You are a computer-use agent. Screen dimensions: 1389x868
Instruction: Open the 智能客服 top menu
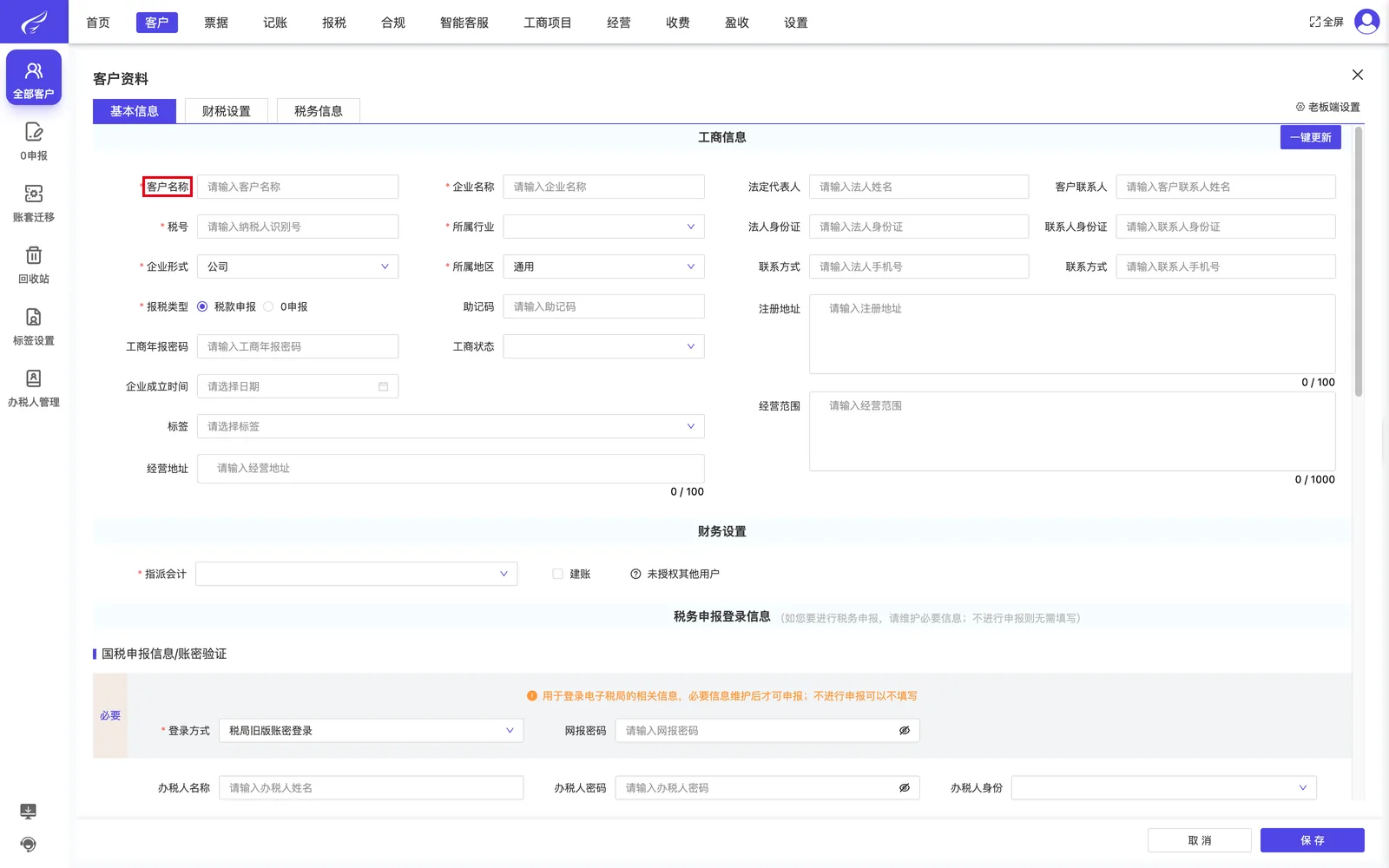tap(464, 23)
